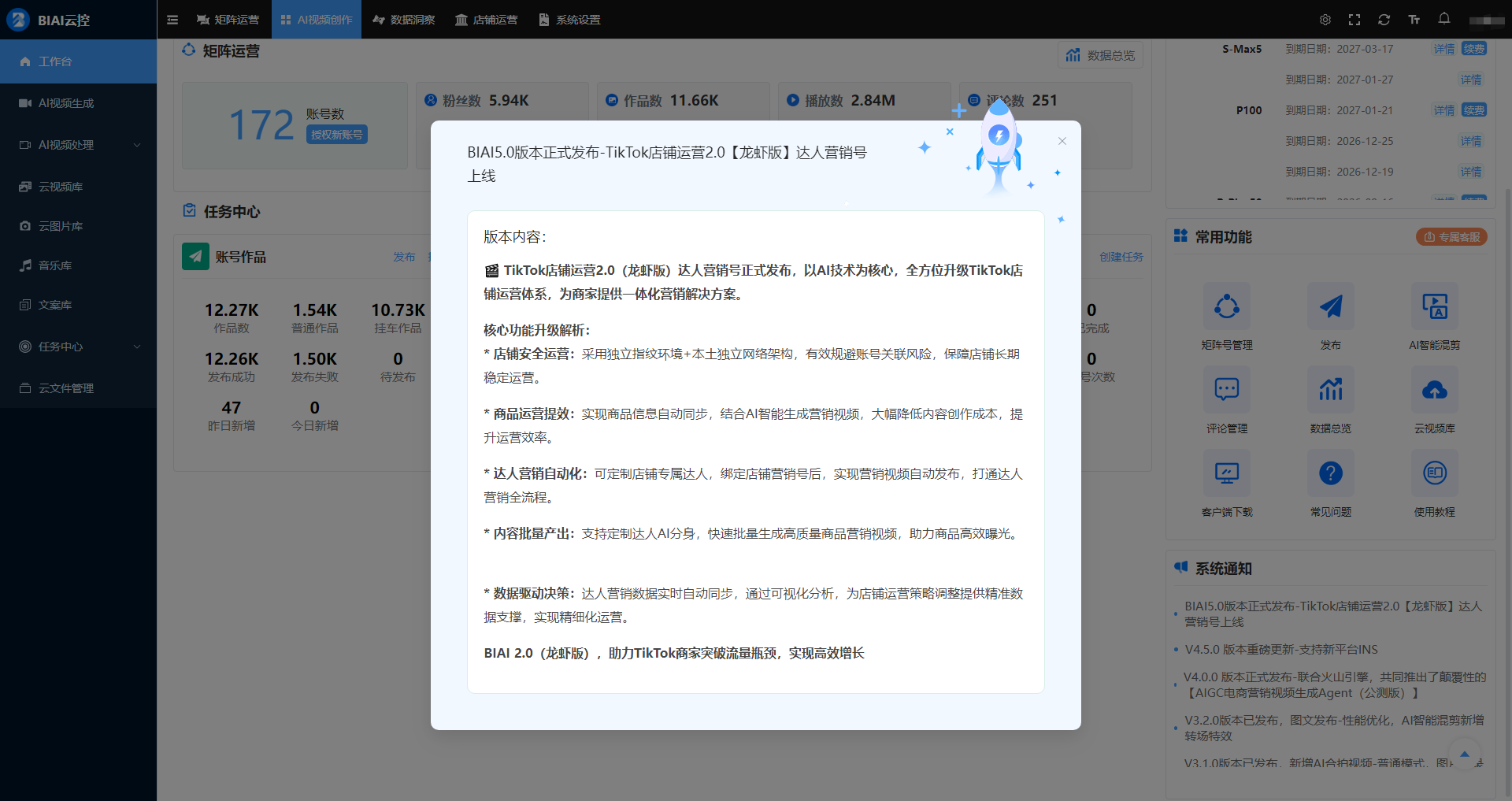Open V4.0.0 版本正式发布 notice
This screenshot has width=1512, height=801.
(1335, 684)
